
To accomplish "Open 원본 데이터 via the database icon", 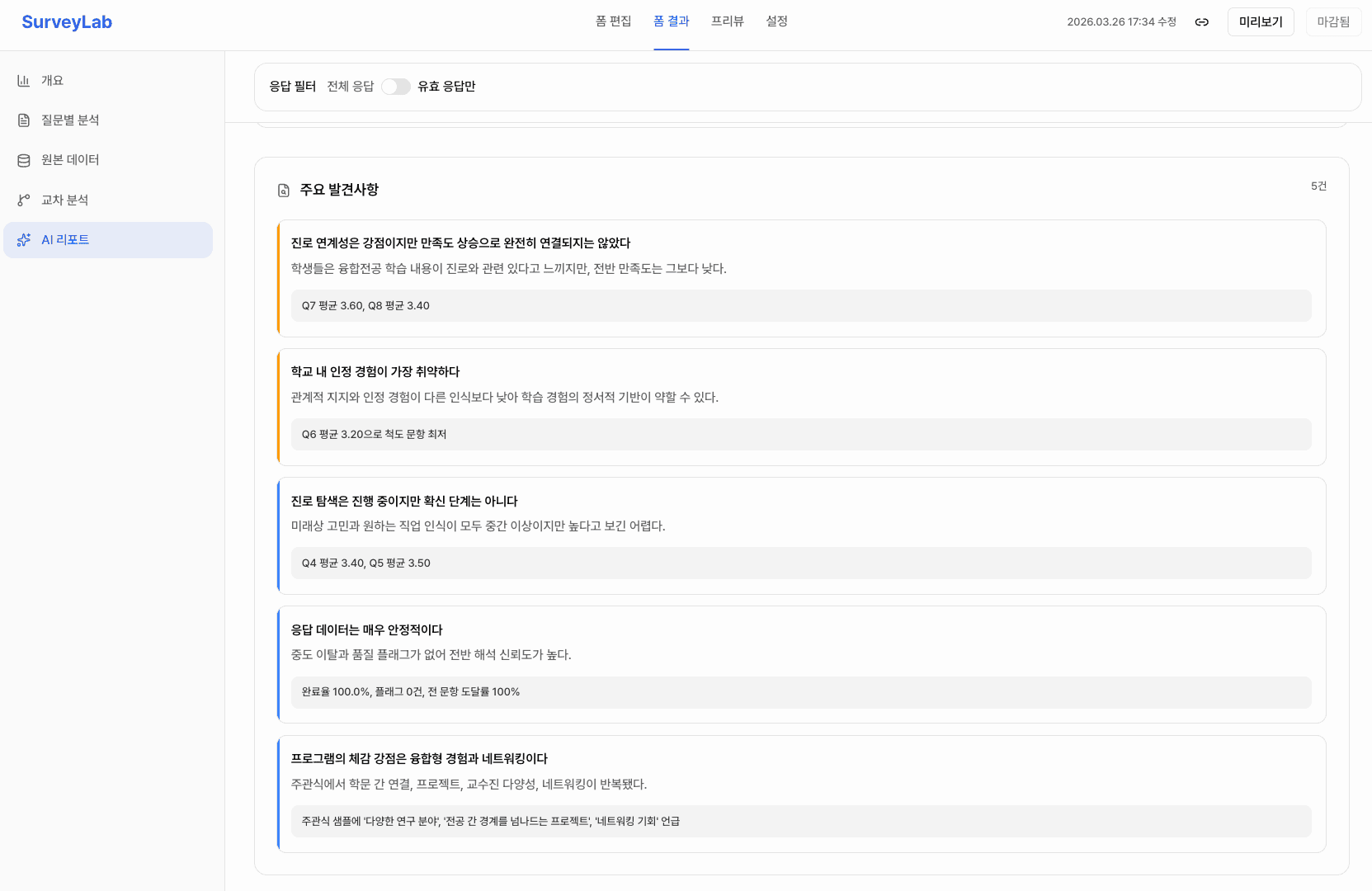I will pos(23,160).
